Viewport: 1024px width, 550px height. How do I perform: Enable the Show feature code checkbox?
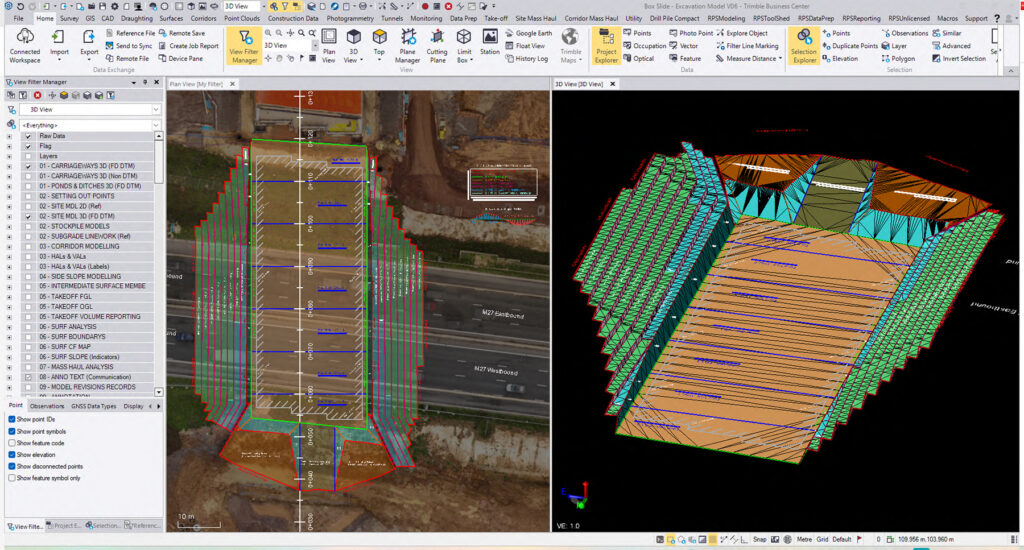point(12,442)
